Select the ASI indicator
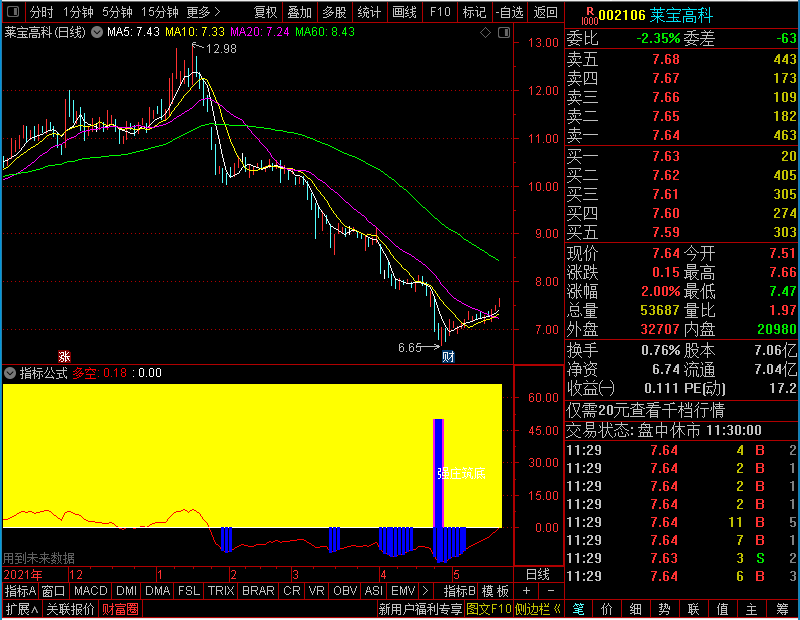 (373, 591)
